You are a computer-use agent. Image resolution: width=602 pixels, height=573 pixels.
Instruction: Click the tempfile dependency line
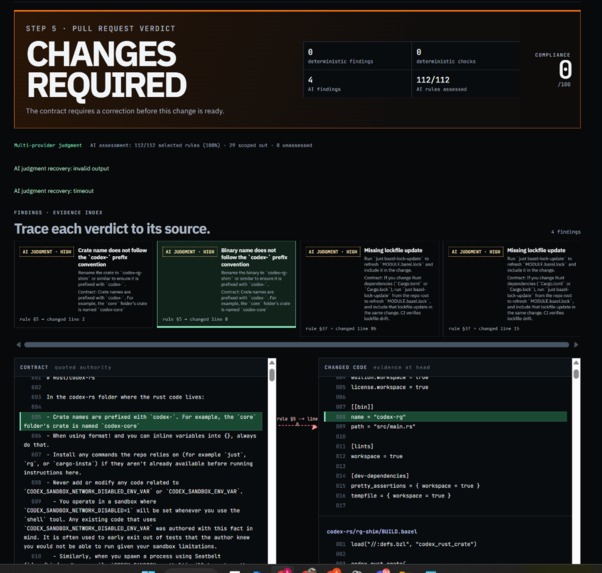(x=401, y=496)
